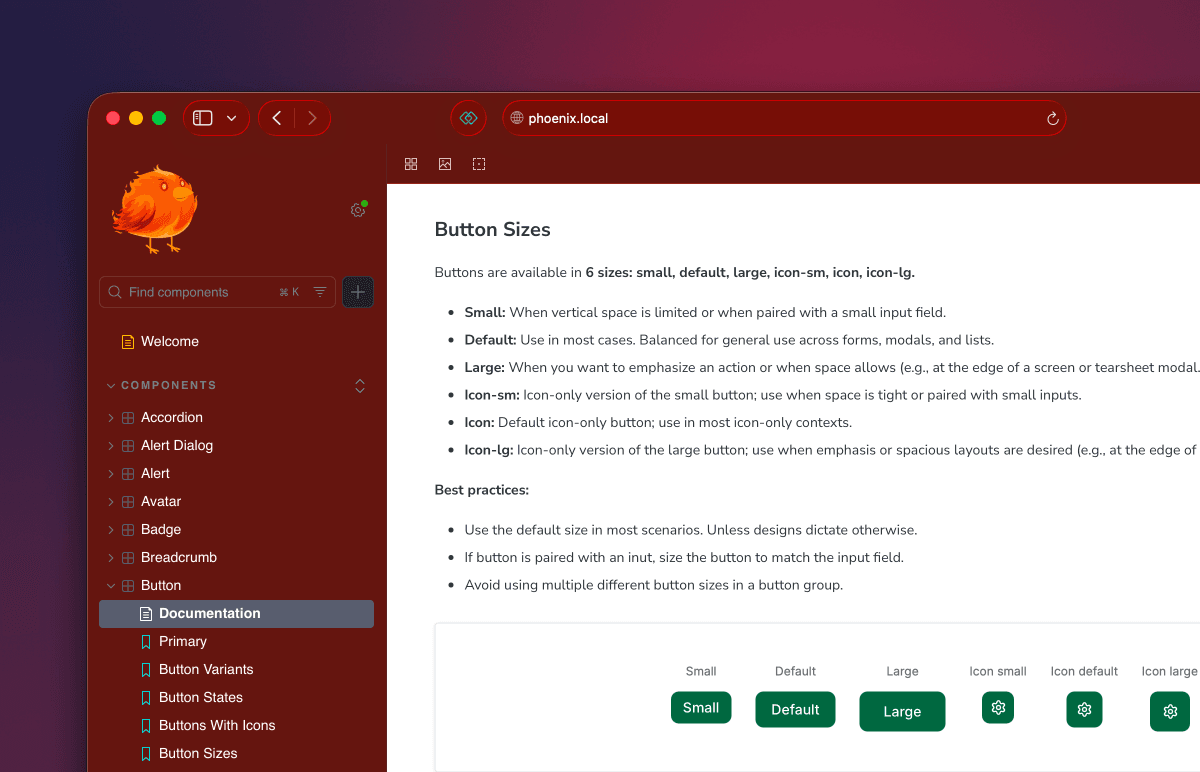1200x772 pixels.
Task: Collapse the Button tree item
Action: (x=111, y=585)
